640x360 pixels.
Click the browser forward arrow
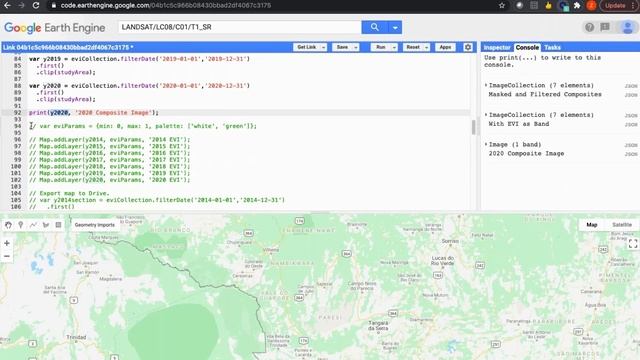21,5
